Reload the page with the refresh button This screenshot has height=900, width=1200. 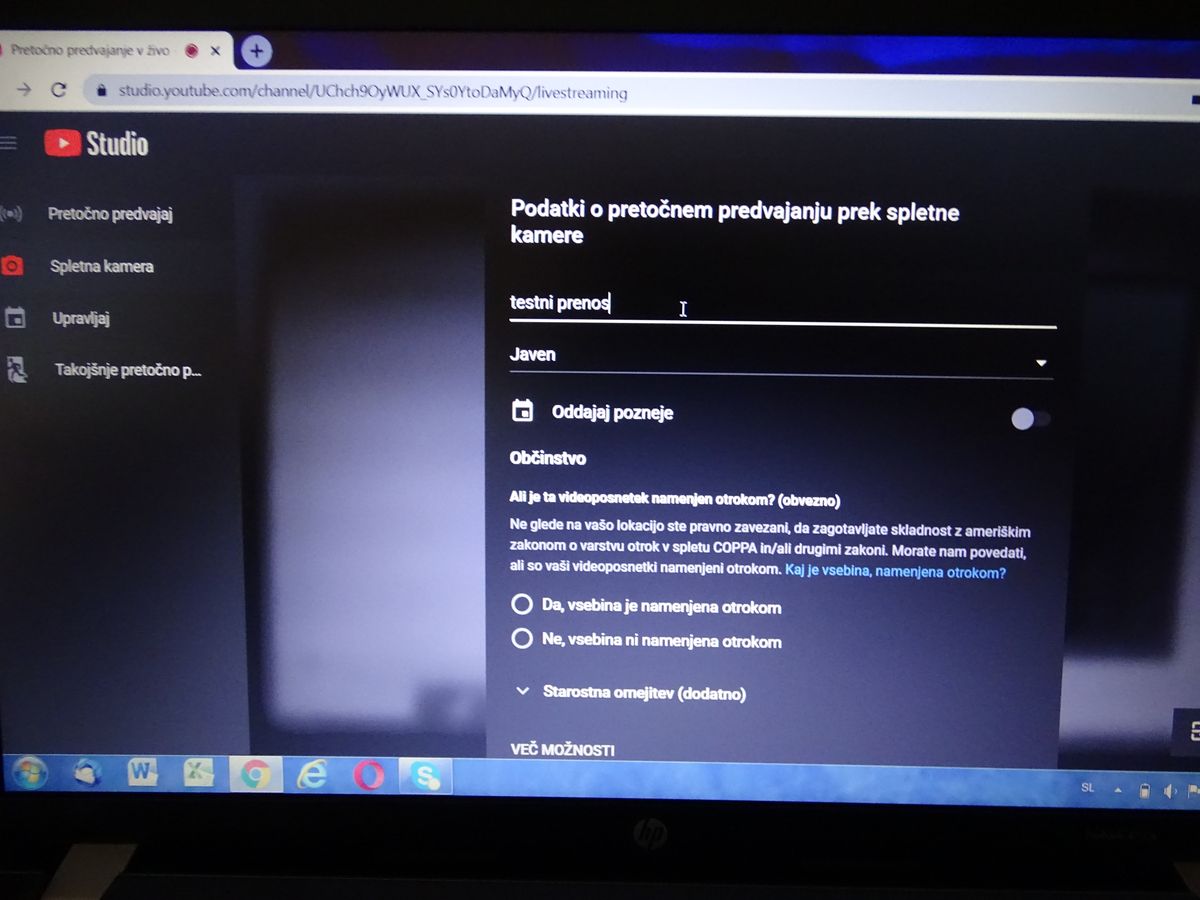[58, 90]
